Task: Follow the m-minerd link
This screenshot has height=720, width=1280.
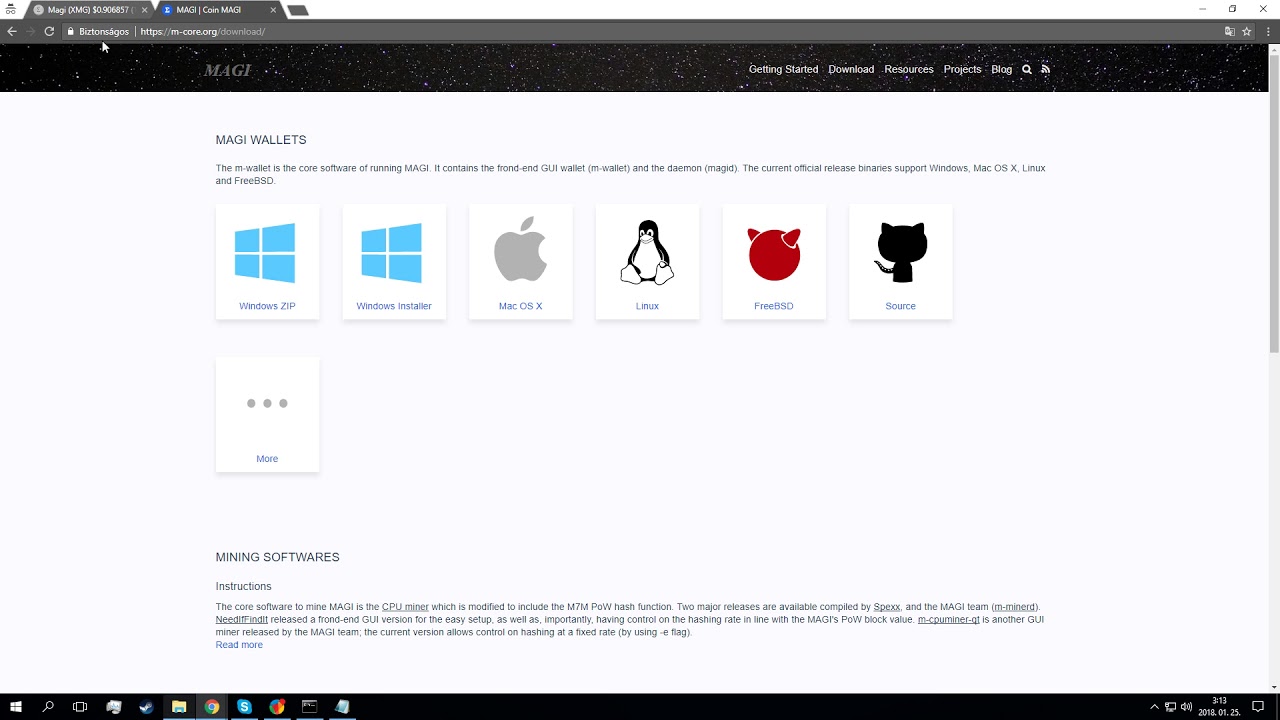Action: 1015,607
